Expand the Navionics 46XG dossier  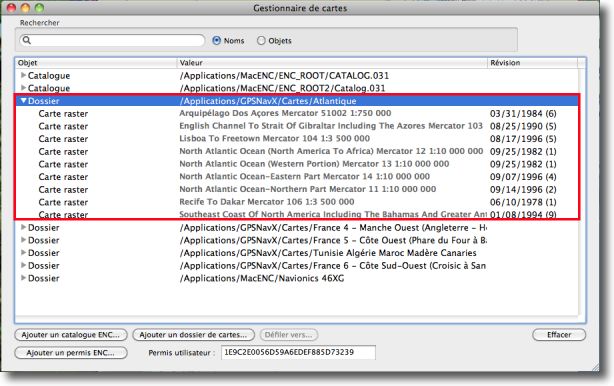23,278
